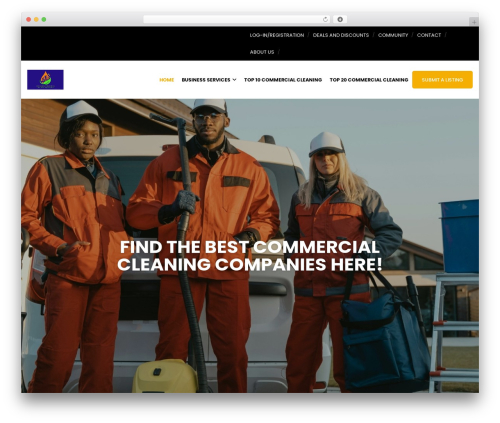This screenshot has width=500, height=423.
Task: Minimize the window with the yellow button
Action: [x=36, y=20]
